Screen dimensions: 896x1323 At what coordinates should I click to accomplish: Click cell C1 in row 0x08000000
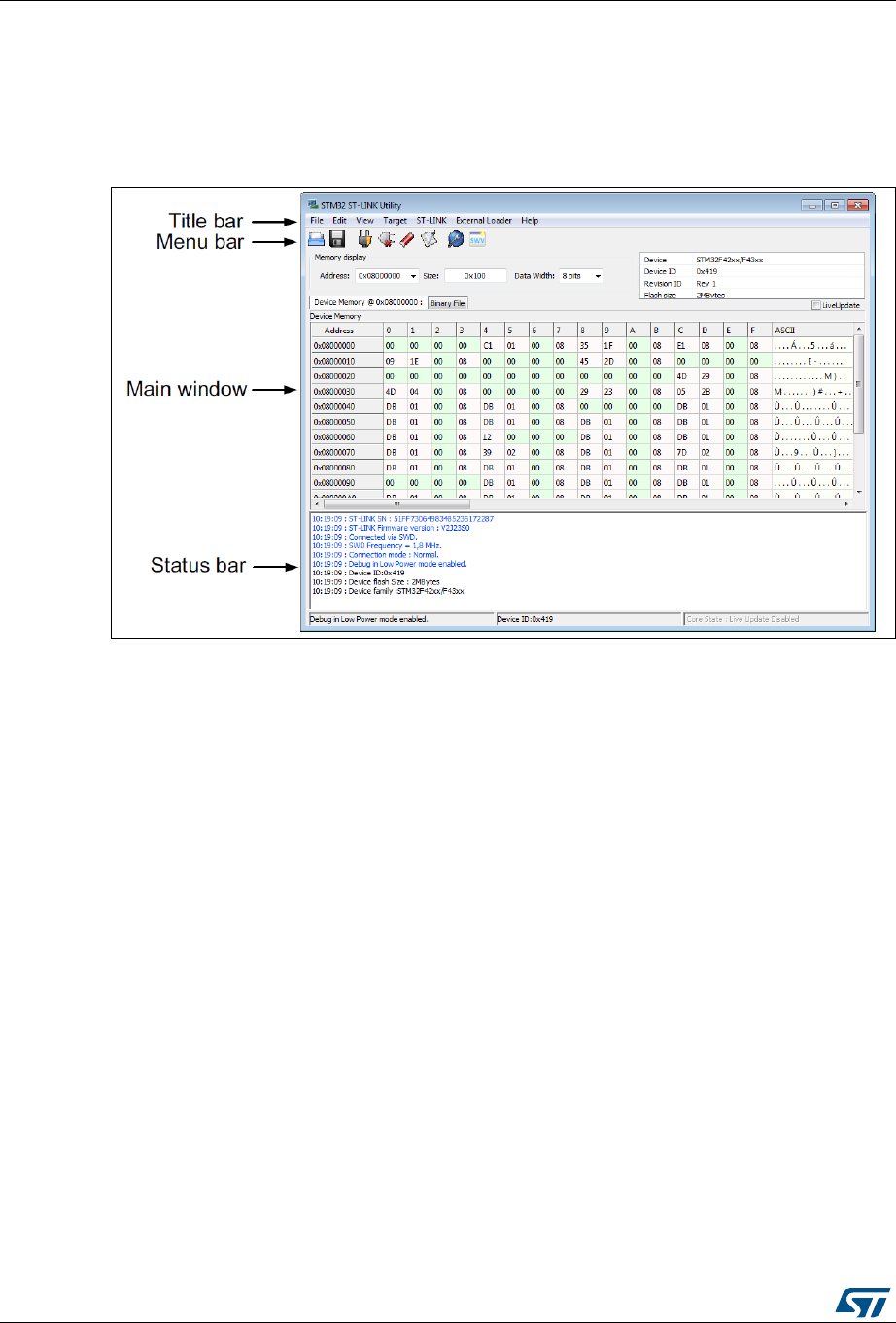pyautogui.click(x=492, y=345)
